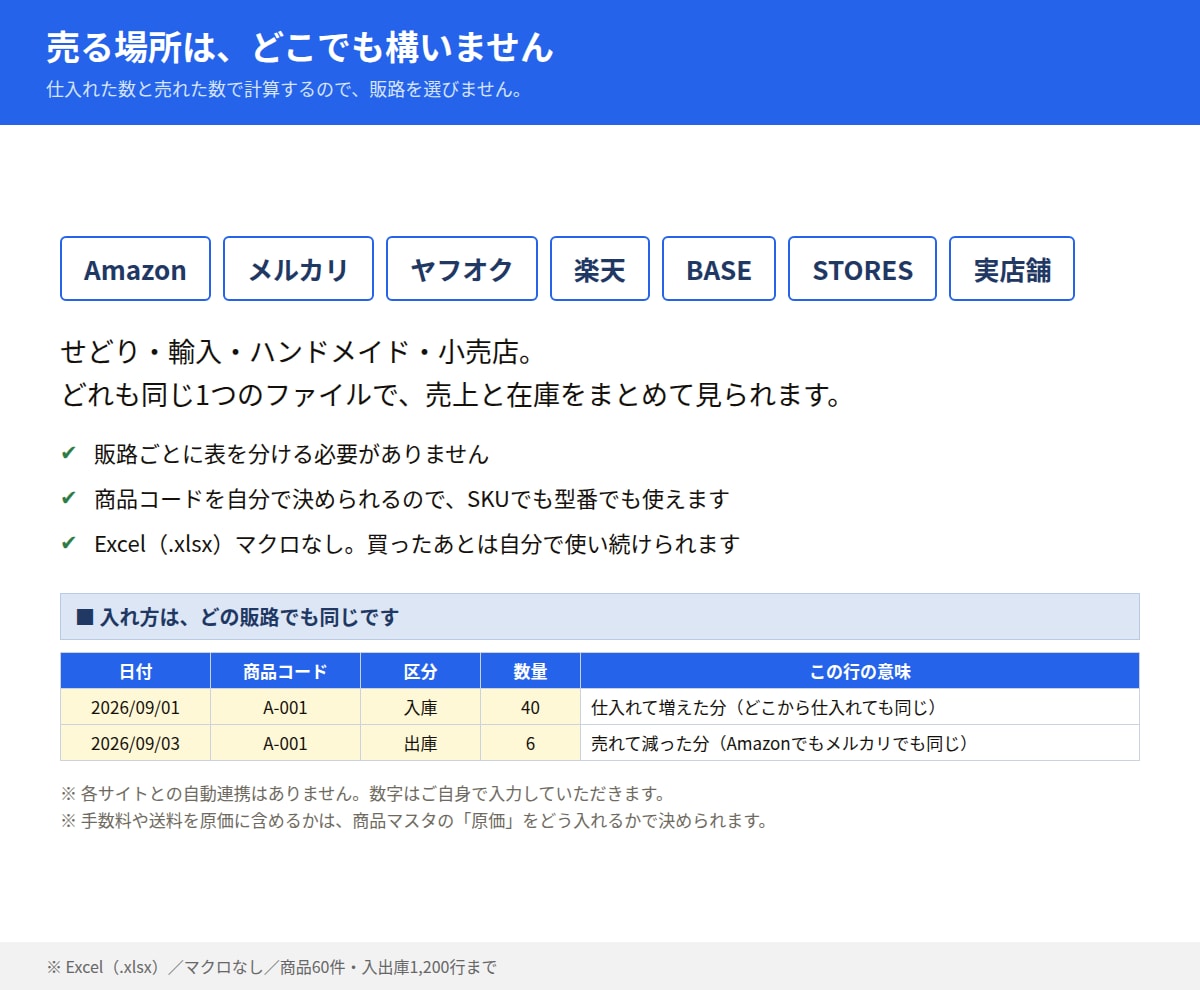Select the 実店舗 channel button
The height and width of the screenshot is (990, 1200).
coord(1012,269)
